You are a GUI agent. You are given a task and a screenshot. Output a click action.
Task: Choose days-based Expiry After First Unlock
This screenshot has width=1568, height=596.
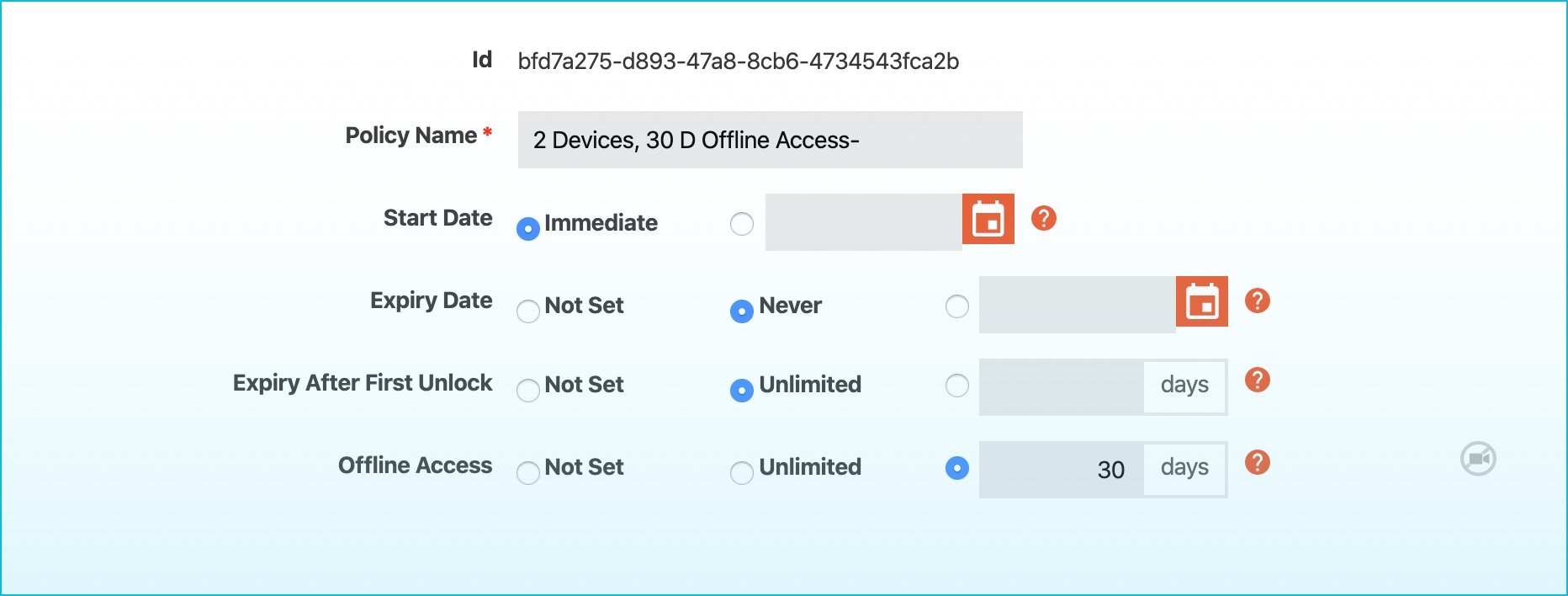point(956,386)
